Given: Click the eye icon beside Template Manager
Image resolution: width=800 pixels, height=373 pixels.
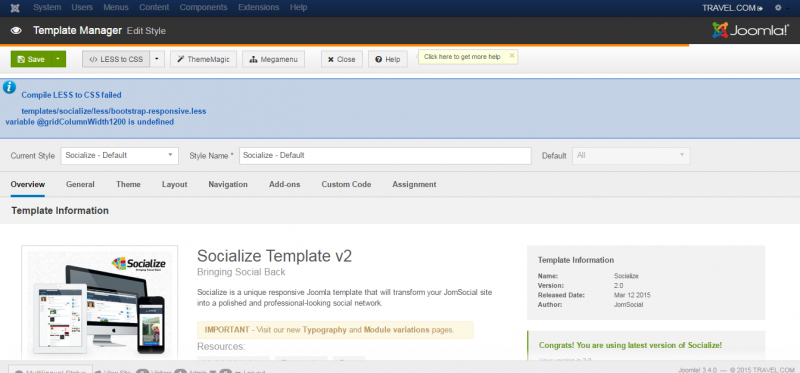Looking at the screenshot, I should pos(16,31).
